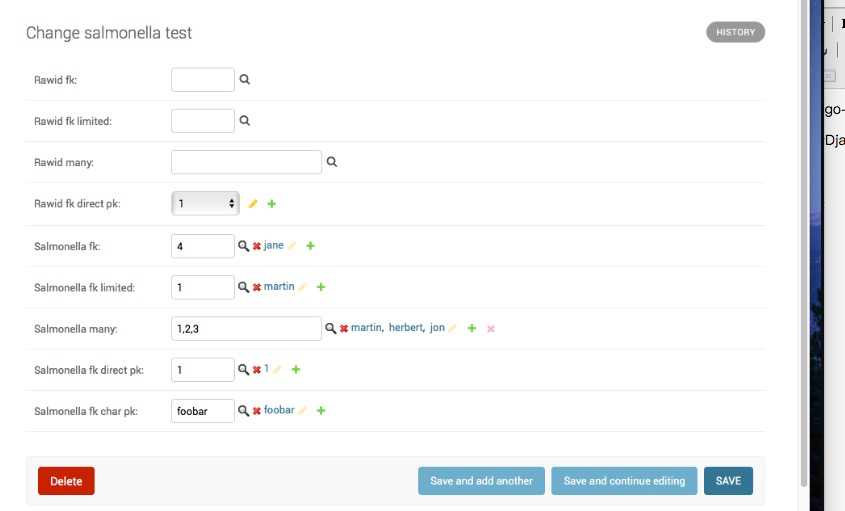This screenshot has width=845, height=511.
Task: Open the jane link
Action: (x=274, y=245)
